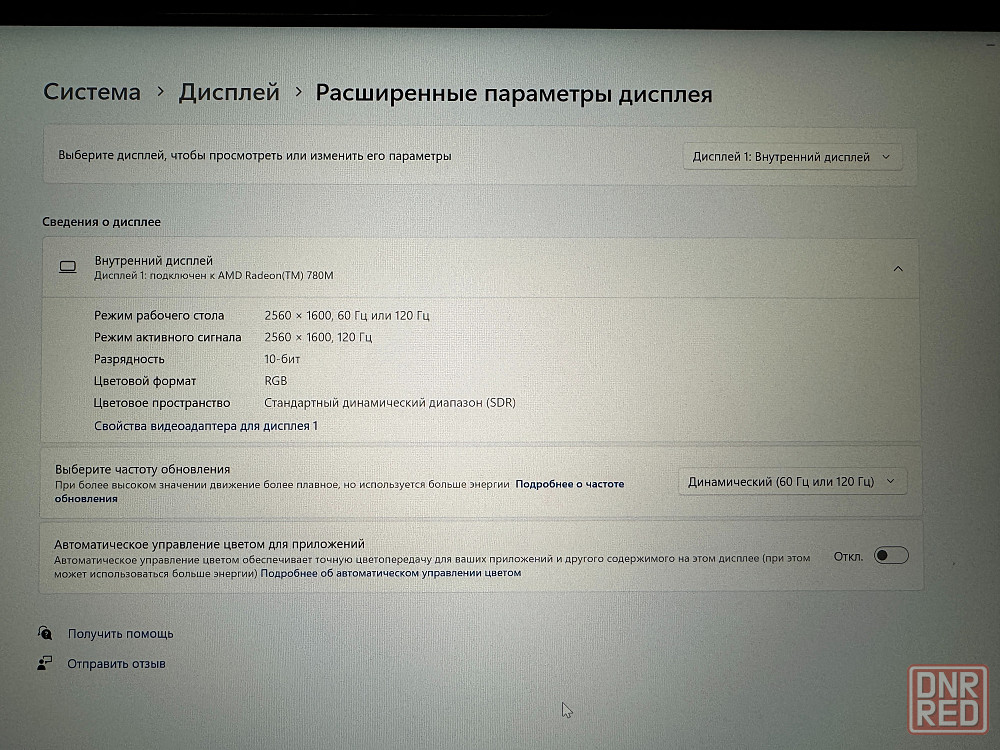The width and height of the screenshot is (1000, 750).
Task: Open the Дисплей 1: Внутренний дисплей dropdown
Action: tap(792, 157)
